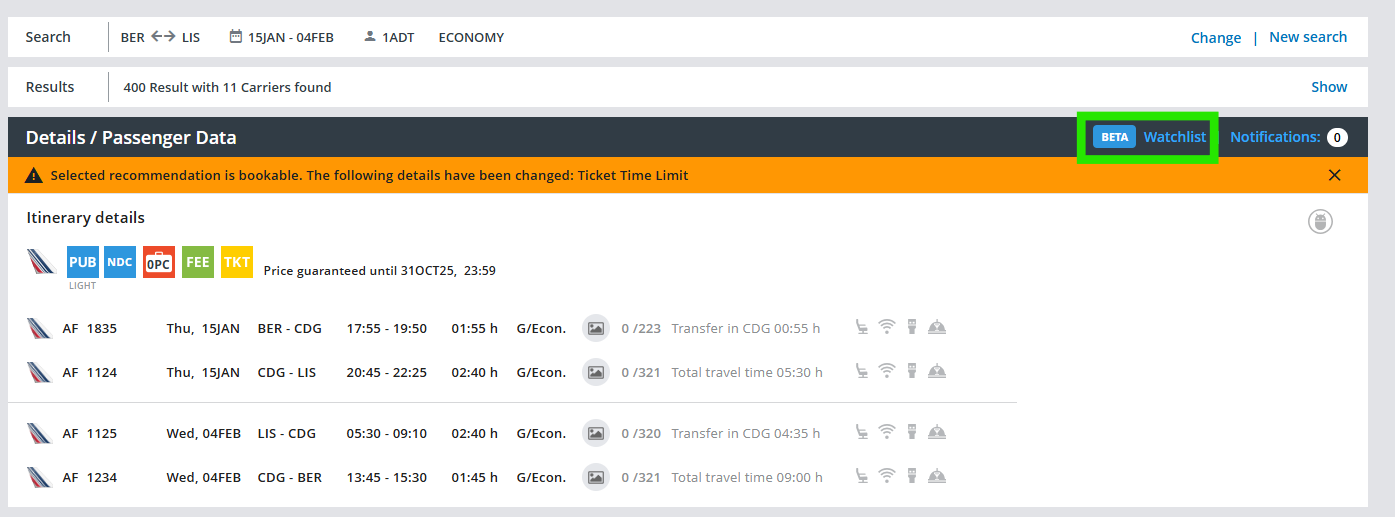Click the PUB fare type badge
This screenshot has width=1395, height=517.
click(83, 262)
